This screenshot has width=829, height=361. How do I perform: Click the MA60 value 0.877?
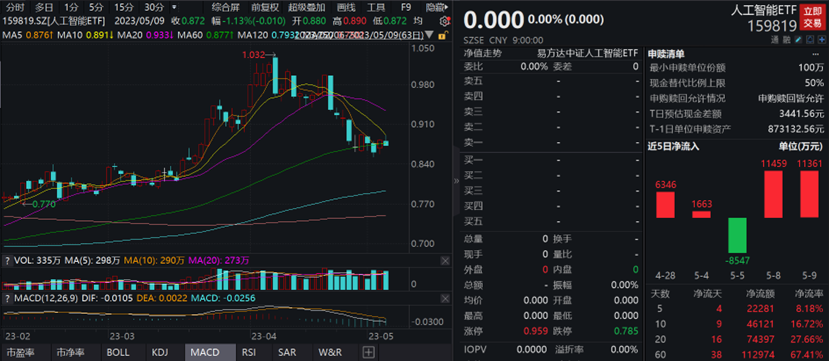218,35
